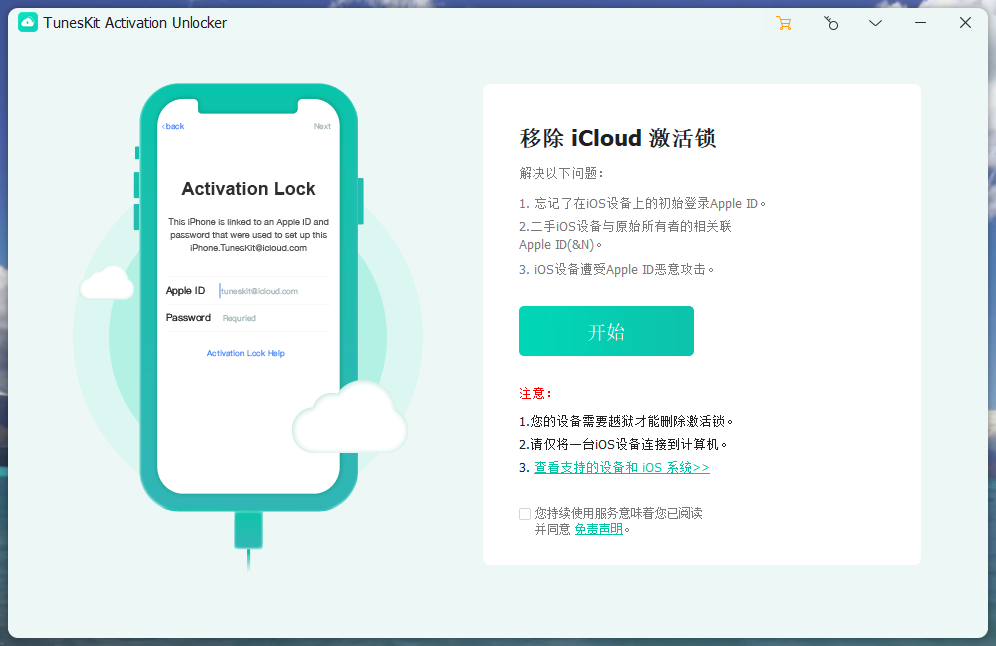Click the Activation Lock title on phone
The height and width of the screenshot is (646, 996).
(248, 189)
